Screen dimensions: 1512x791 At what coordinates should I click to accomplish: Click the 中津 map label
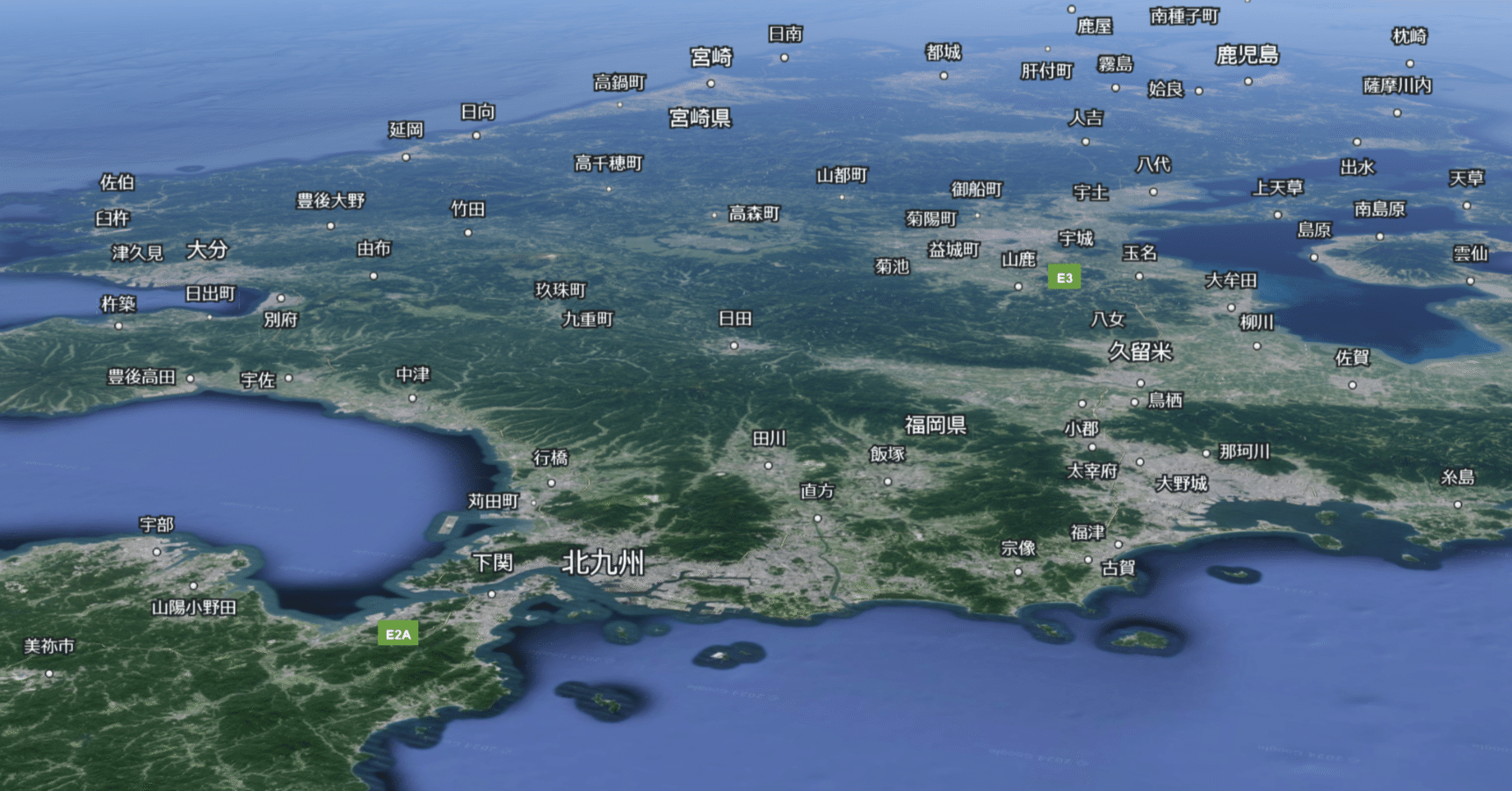tap(413, 375)
